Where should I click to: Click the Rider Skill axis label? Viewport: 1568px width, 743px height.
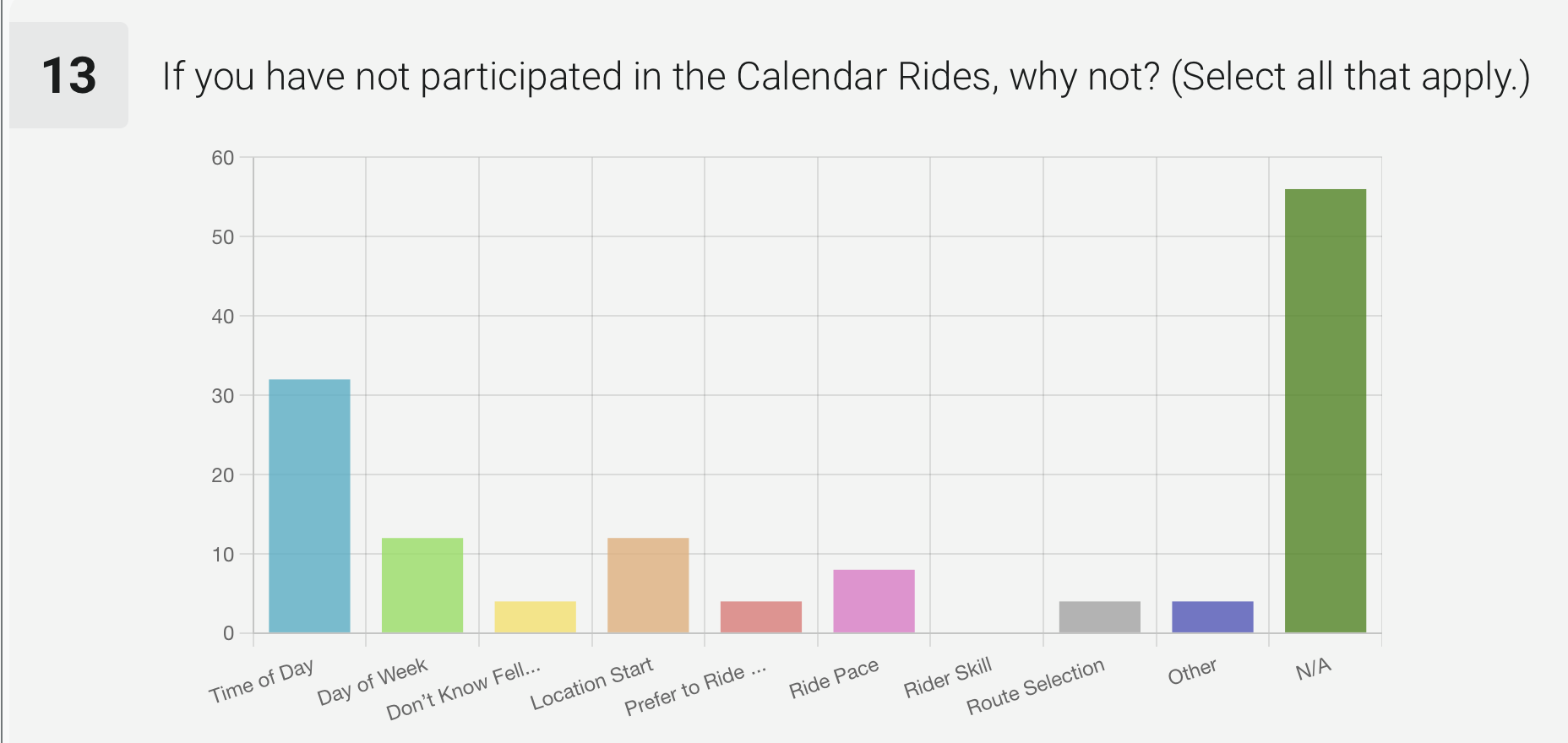pyautogui.click(x=947, y=679)
